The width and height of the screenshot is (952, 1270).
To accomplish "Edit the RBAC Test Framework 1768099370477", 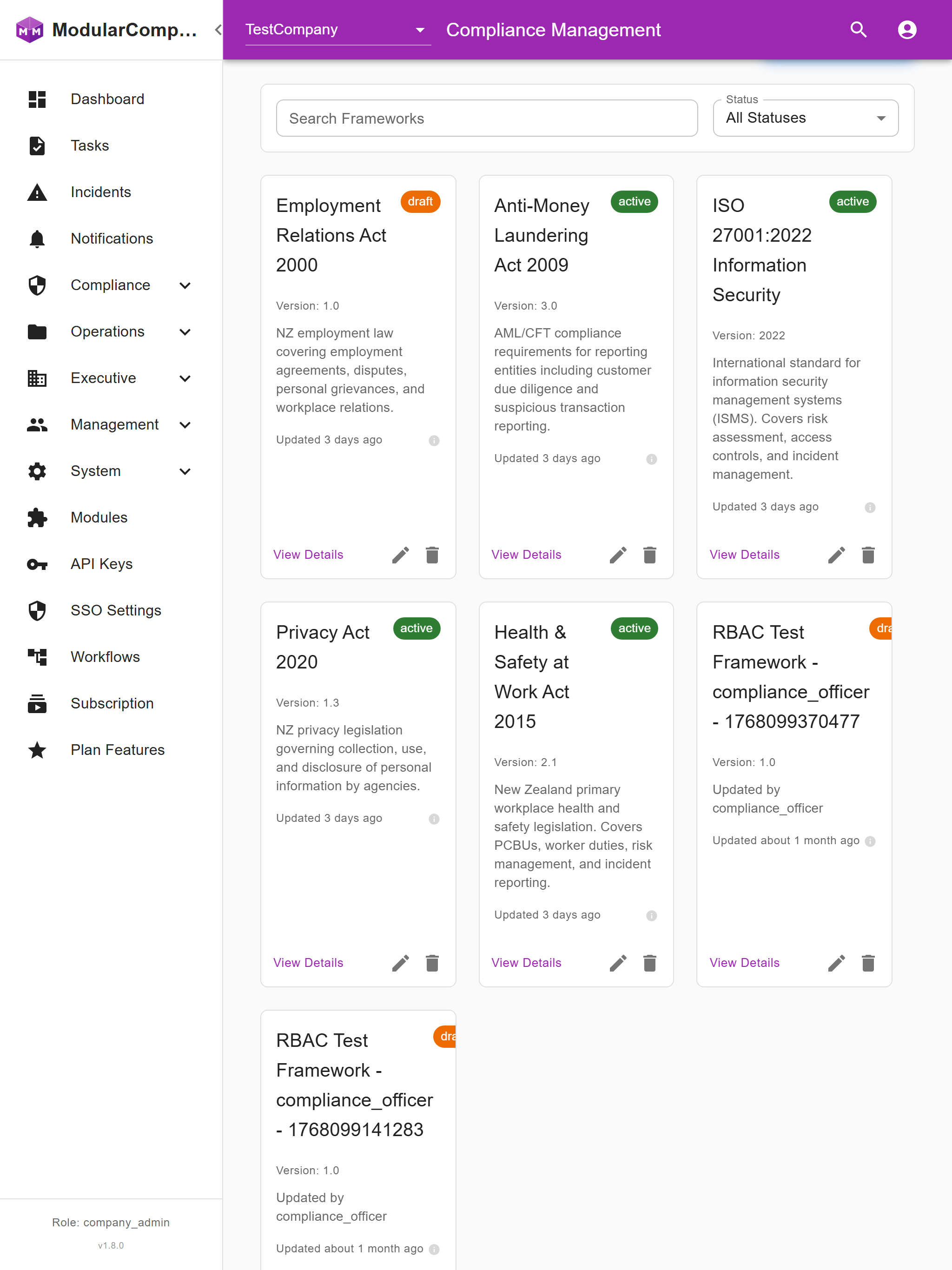I will coord(837,963).
